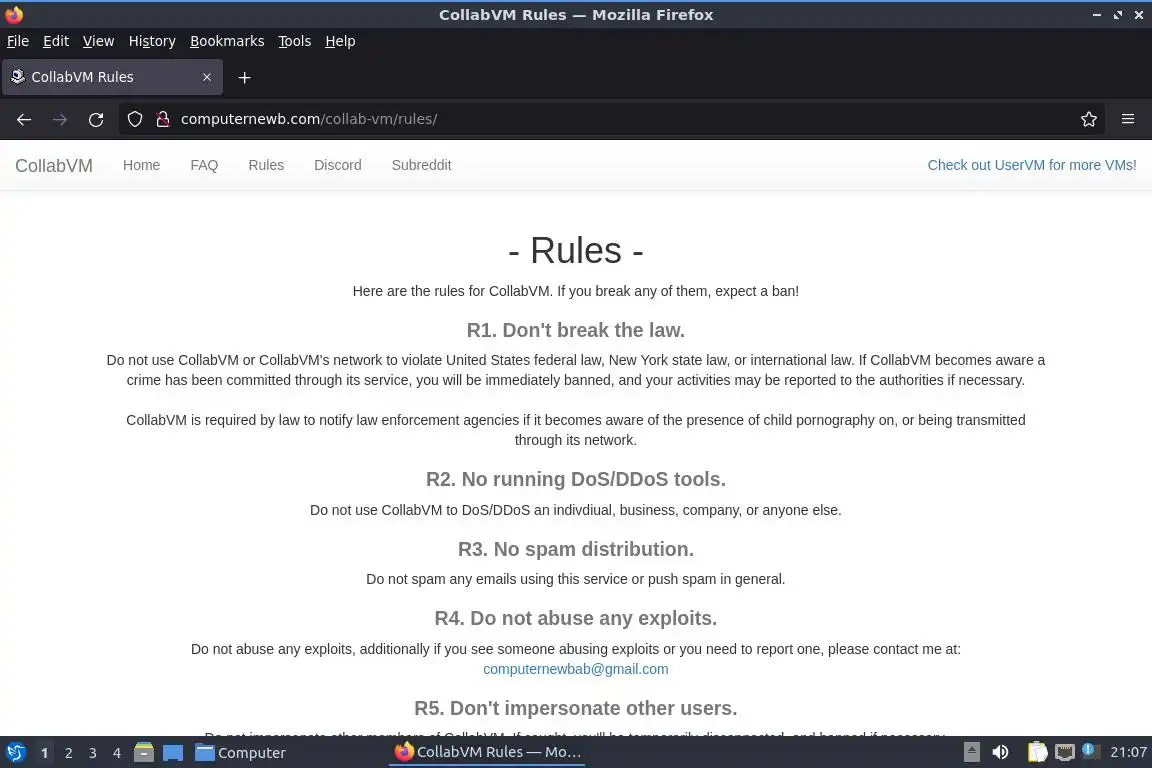
Task: Go to the Home nav link
Action: pyautogui.click(x=141, y=165)
